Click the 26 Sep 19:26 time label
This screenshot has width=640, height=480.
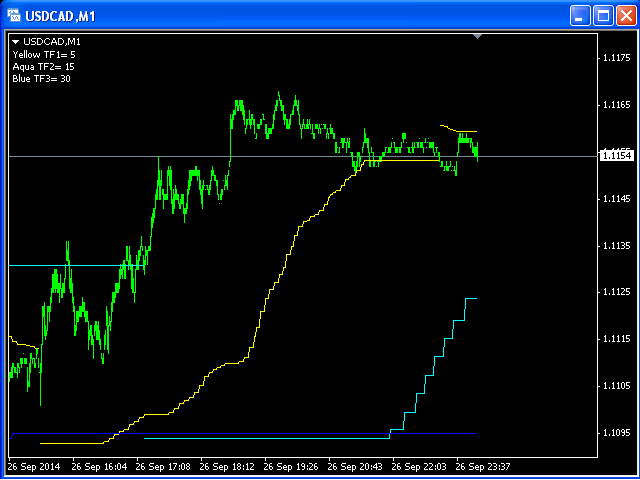[290, 466]
